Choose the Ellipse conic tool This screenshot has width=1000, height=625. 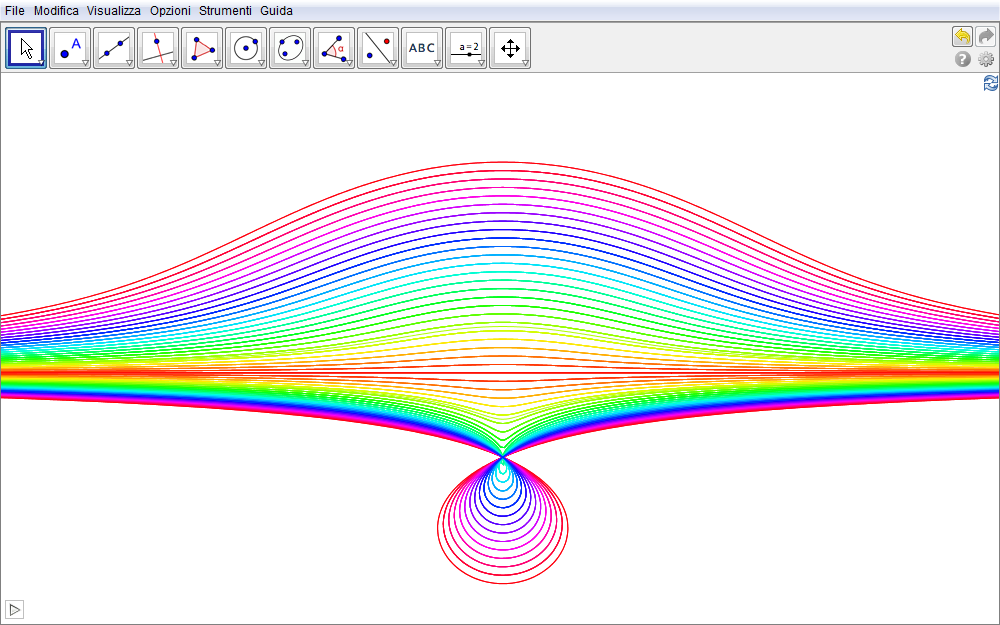[290, 47]
